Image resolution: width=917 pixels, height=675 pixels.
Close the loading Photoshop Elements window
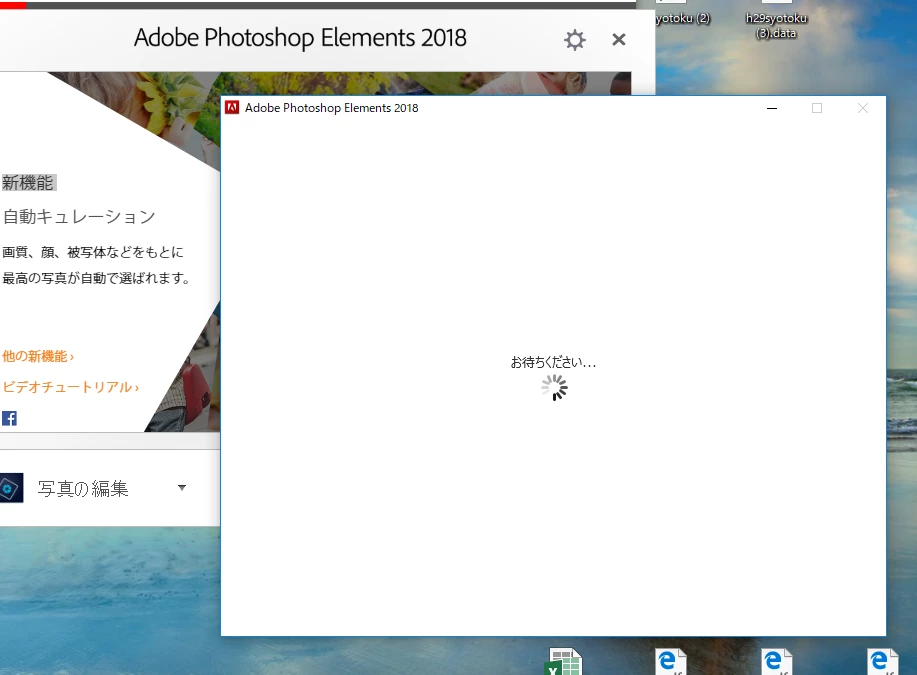pyautogui.click(x=863, y=108)
